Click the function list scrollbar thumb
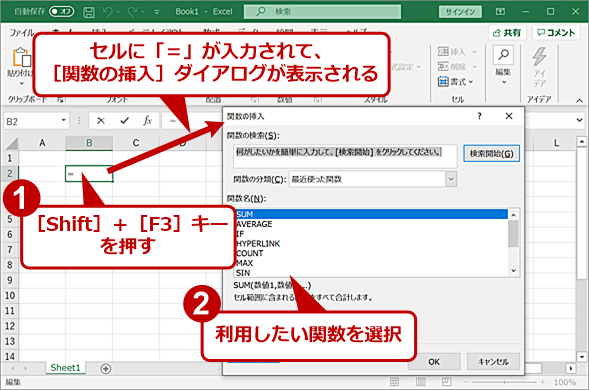Viewport: 589px width, 390px height. coord(513,234)
